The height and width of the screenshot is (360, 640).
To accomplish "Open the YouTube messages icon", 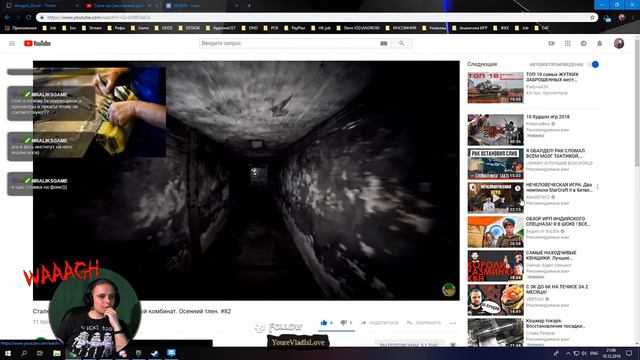I will (x=584, y=43).
